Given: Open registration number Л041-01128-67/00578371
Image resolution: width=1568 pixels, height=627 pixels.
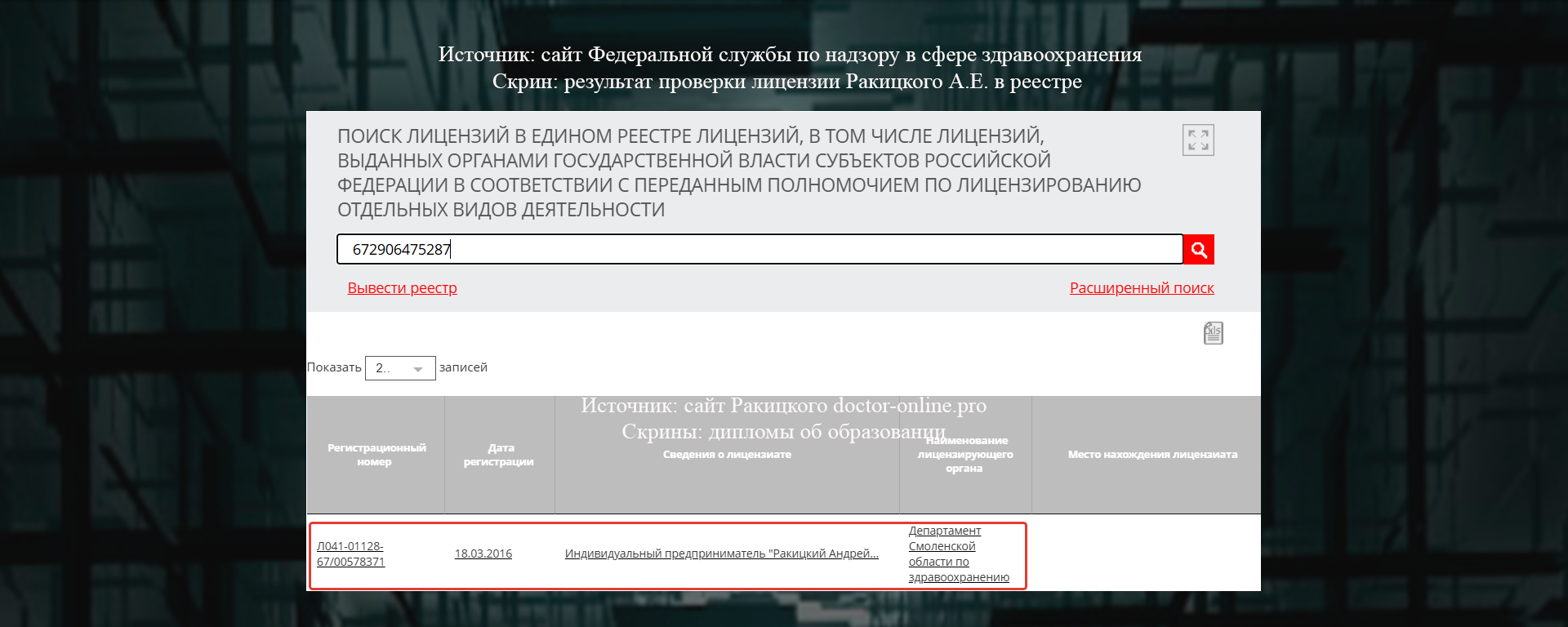Looking at the screenshot, I should tap(351, 554).
